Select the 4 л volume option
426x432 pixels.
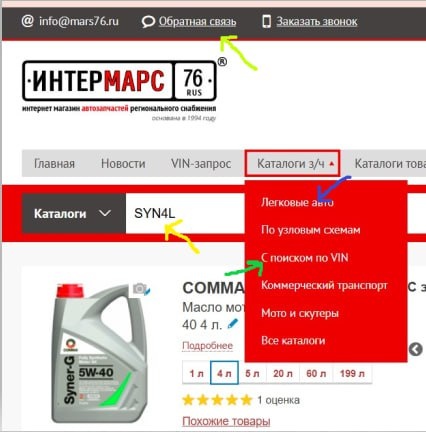(x=224, y=373)
